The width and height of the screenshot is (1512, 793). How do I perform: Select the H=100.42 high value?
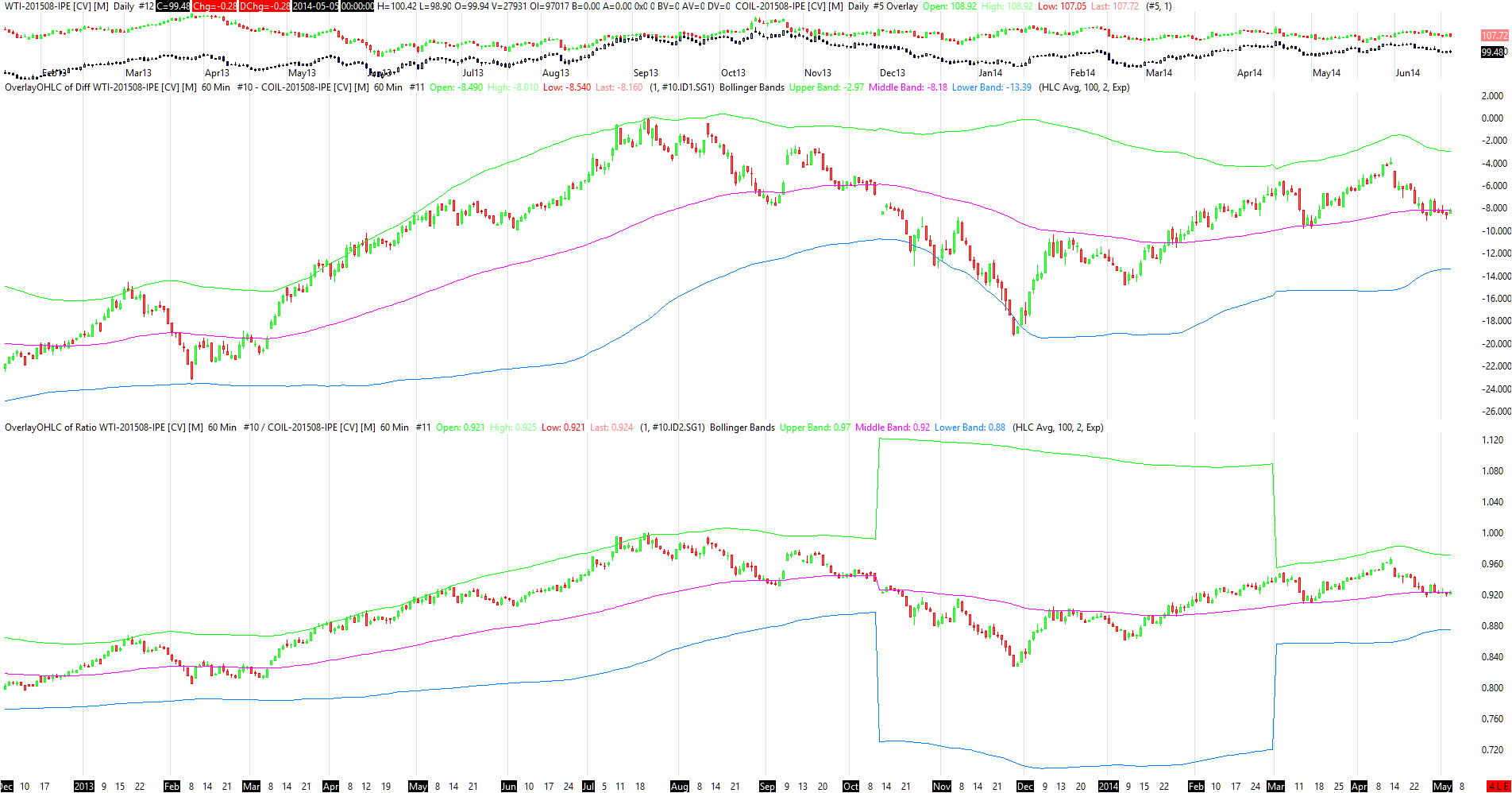click(396, 6)
